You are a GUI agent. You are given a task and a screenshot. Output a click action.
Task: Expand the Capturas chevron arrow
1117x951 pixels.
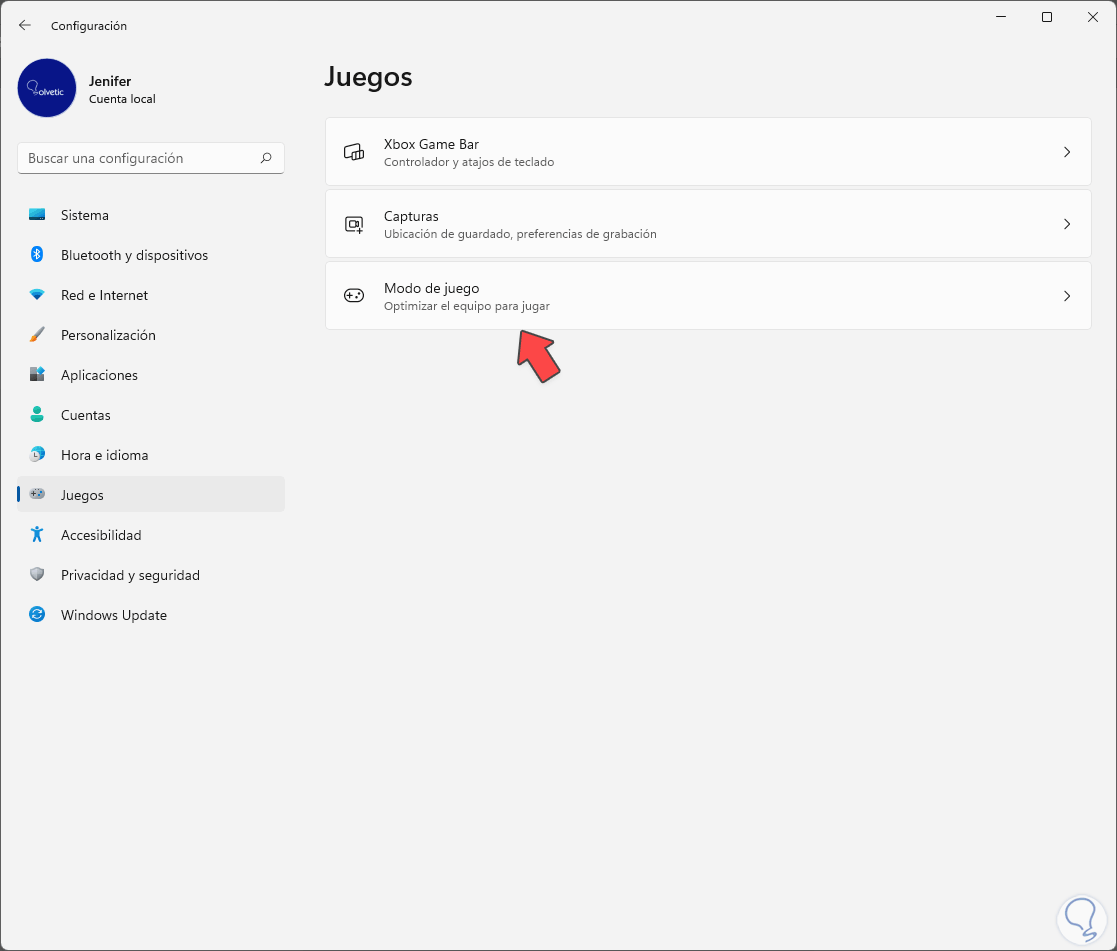1067,224
